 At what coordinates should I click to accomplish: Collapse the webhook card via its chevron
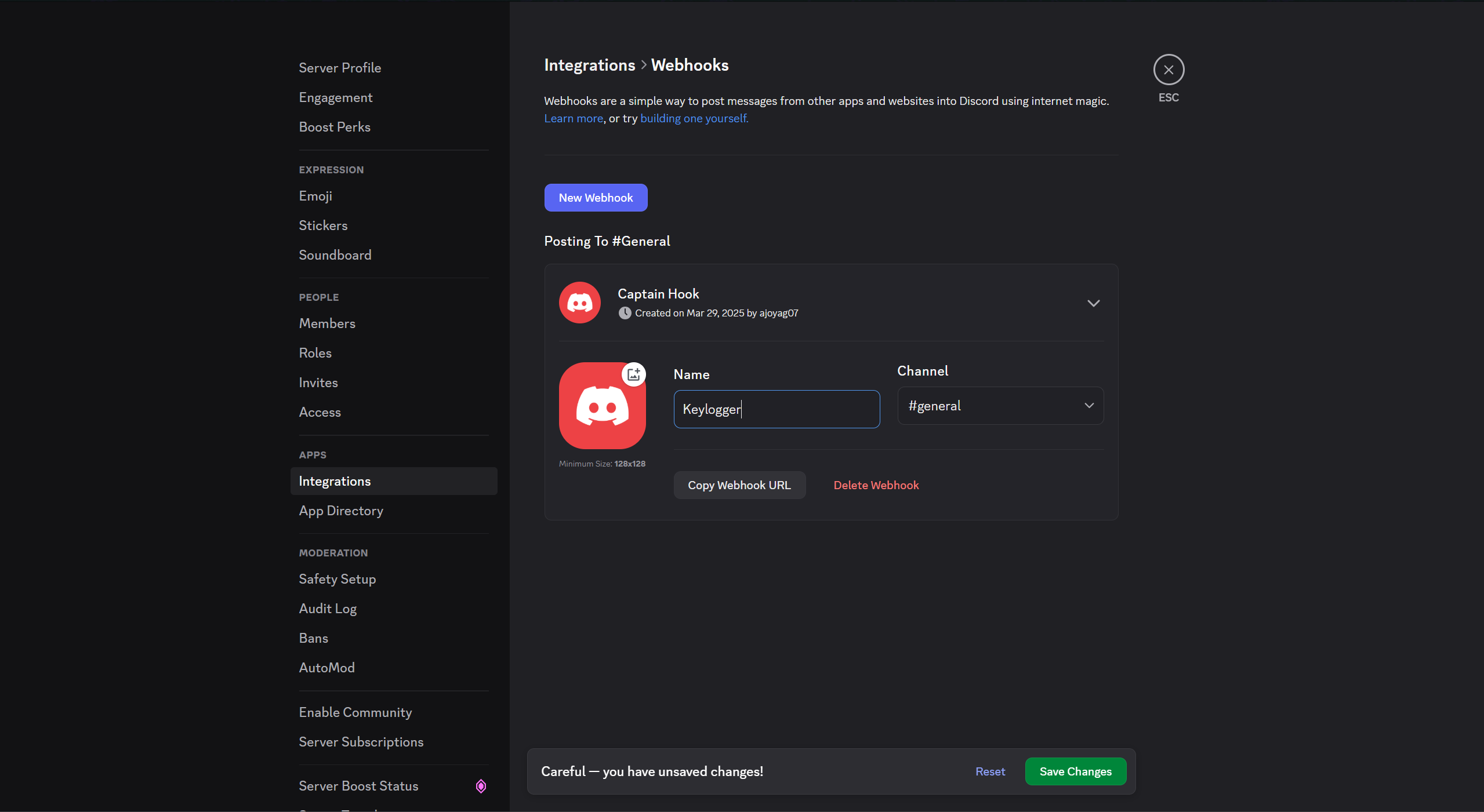[x=1093, y=303]
